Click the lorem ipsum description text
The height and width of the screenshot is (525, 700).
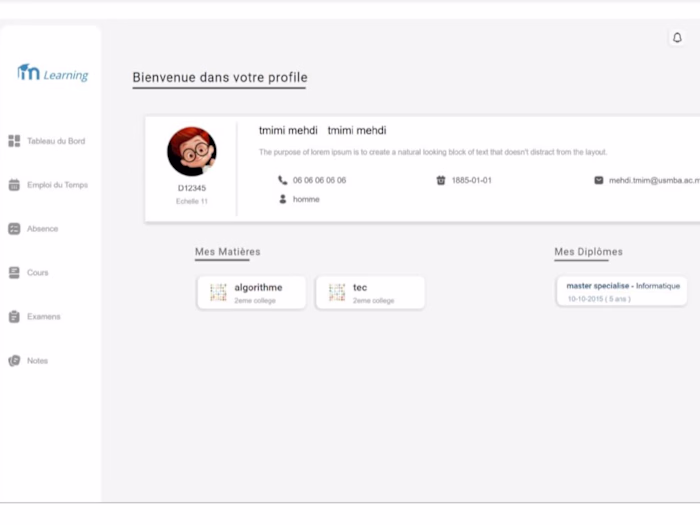click(433, 152)
